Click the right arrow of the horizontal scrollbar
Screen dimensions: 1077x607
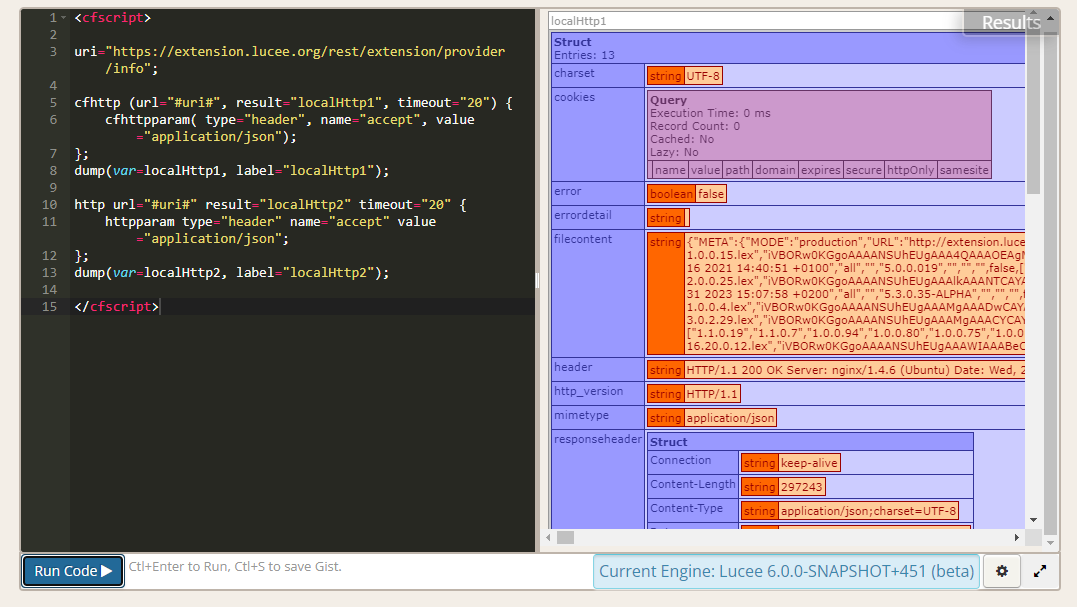[x=1018, y=537]
